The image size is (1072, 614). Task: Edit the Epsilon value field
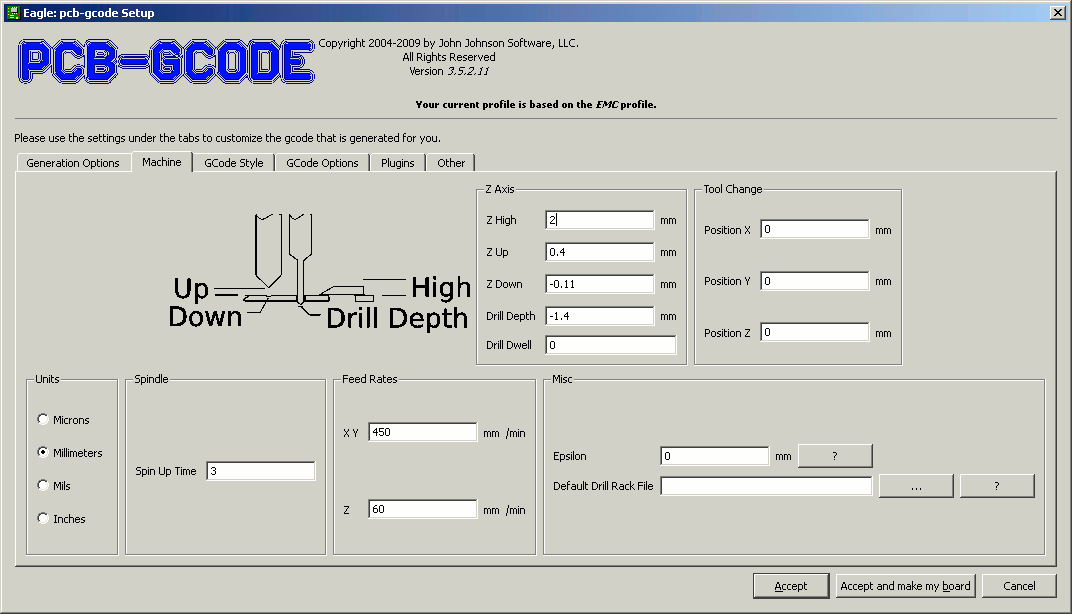pos(714,456)
